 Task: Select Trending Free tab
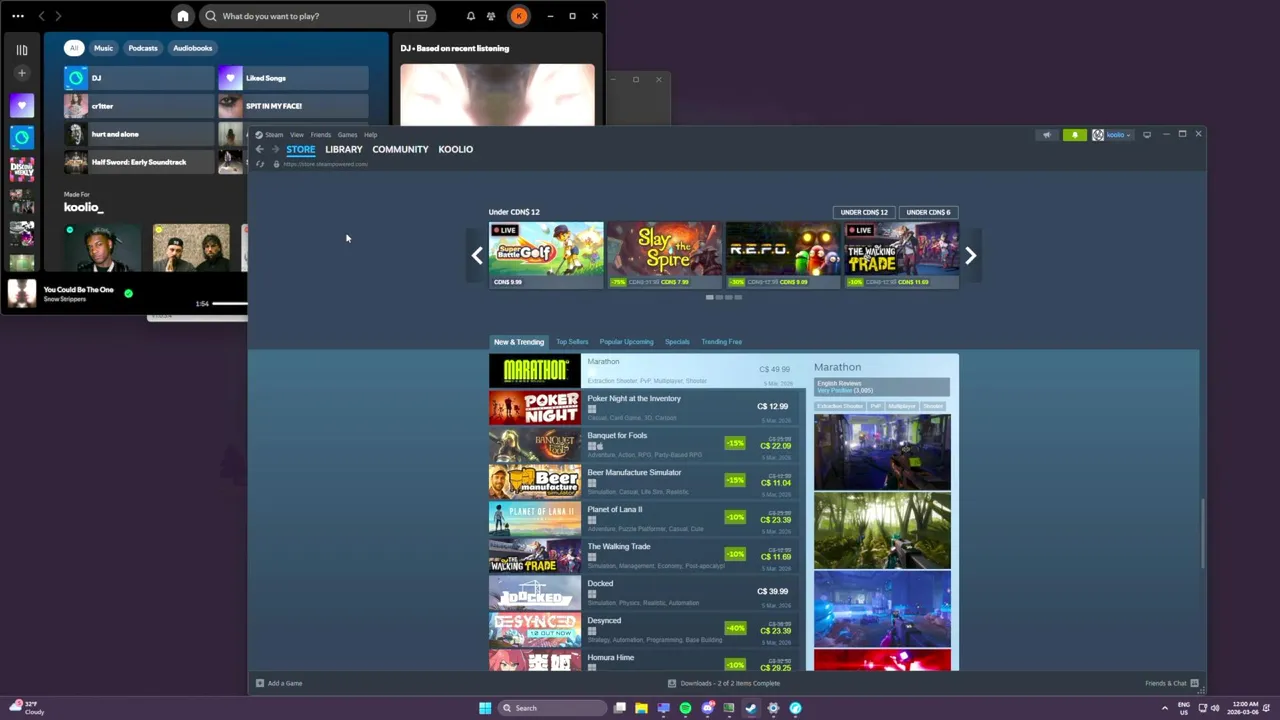[x=721, y=342]
